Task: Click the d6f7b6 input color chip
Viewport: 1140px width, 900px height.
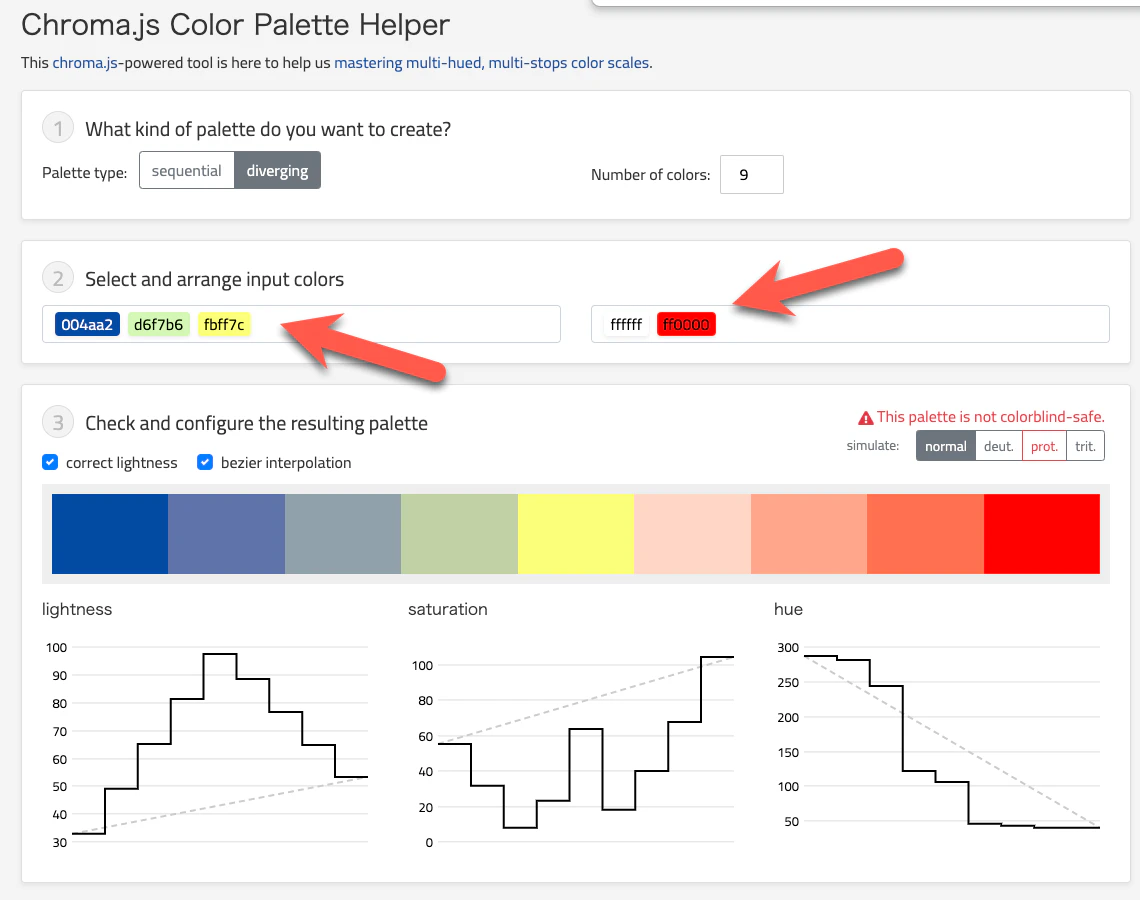Action: tap(158, 324)
